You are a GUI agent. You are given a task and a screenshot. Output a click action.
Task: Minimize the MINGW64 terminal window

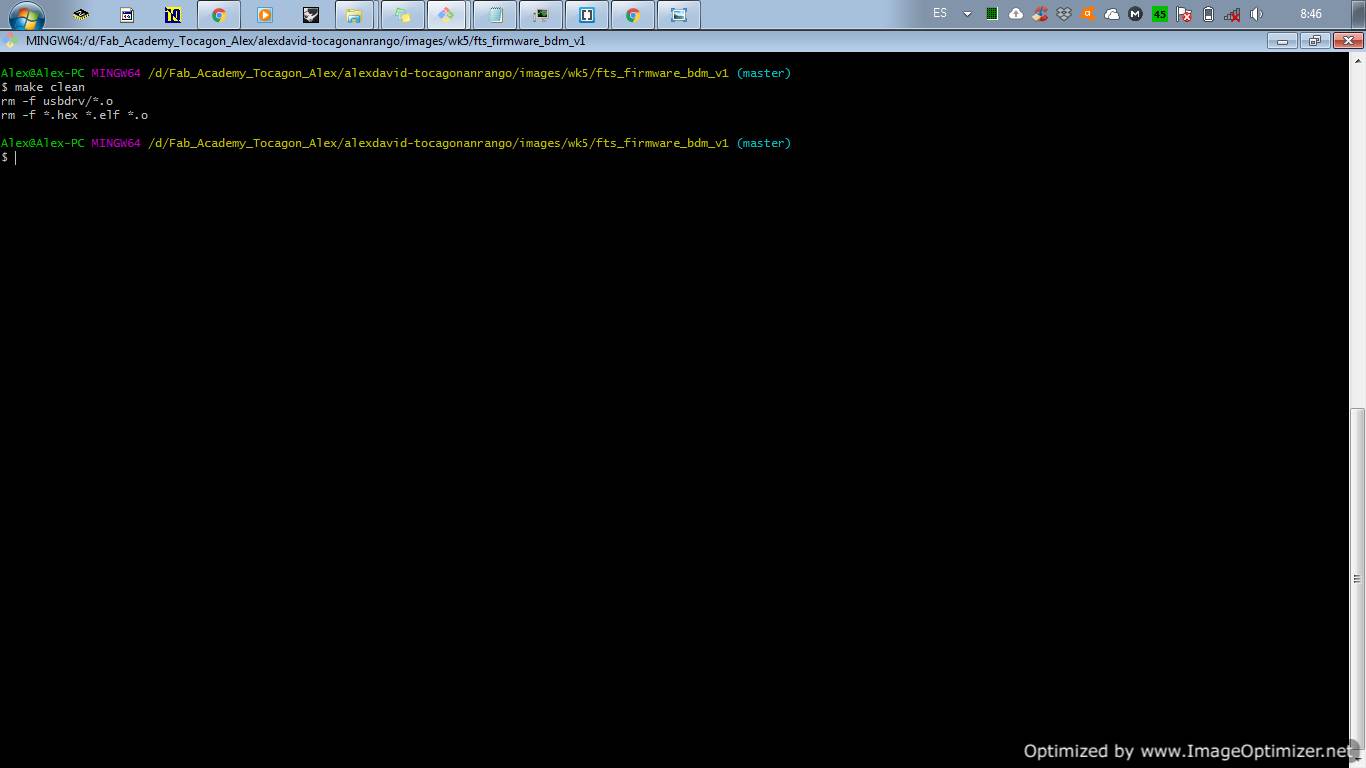tap(1282, 41)
